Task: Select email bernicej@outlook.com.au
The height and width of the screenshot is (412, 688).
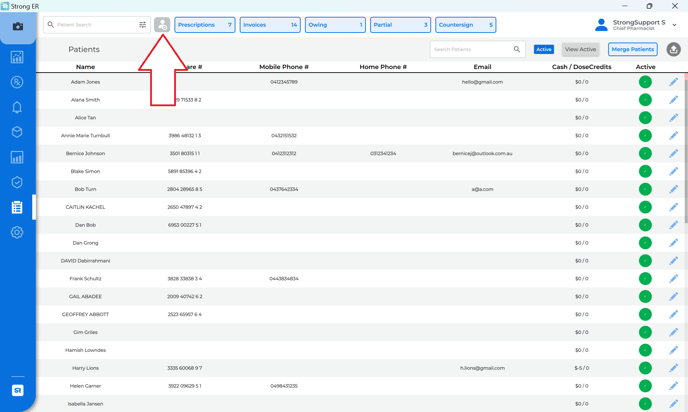Action: [482, 154]
